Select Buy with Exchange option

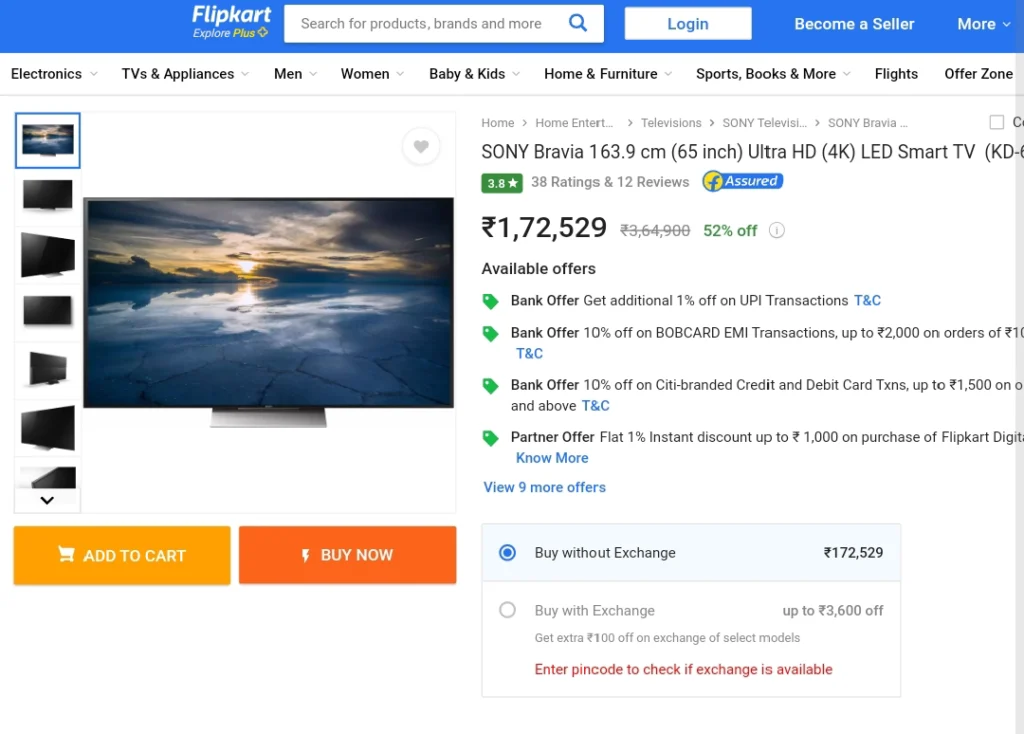coord(507,610)
